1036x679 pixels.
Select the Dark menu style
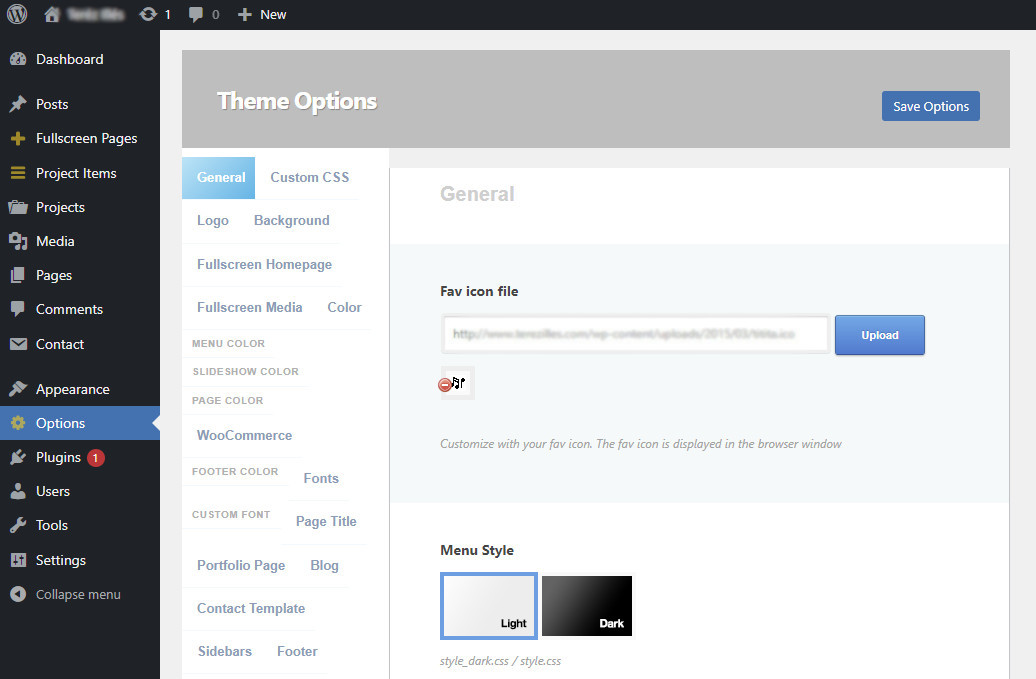(x=587, y=605)
